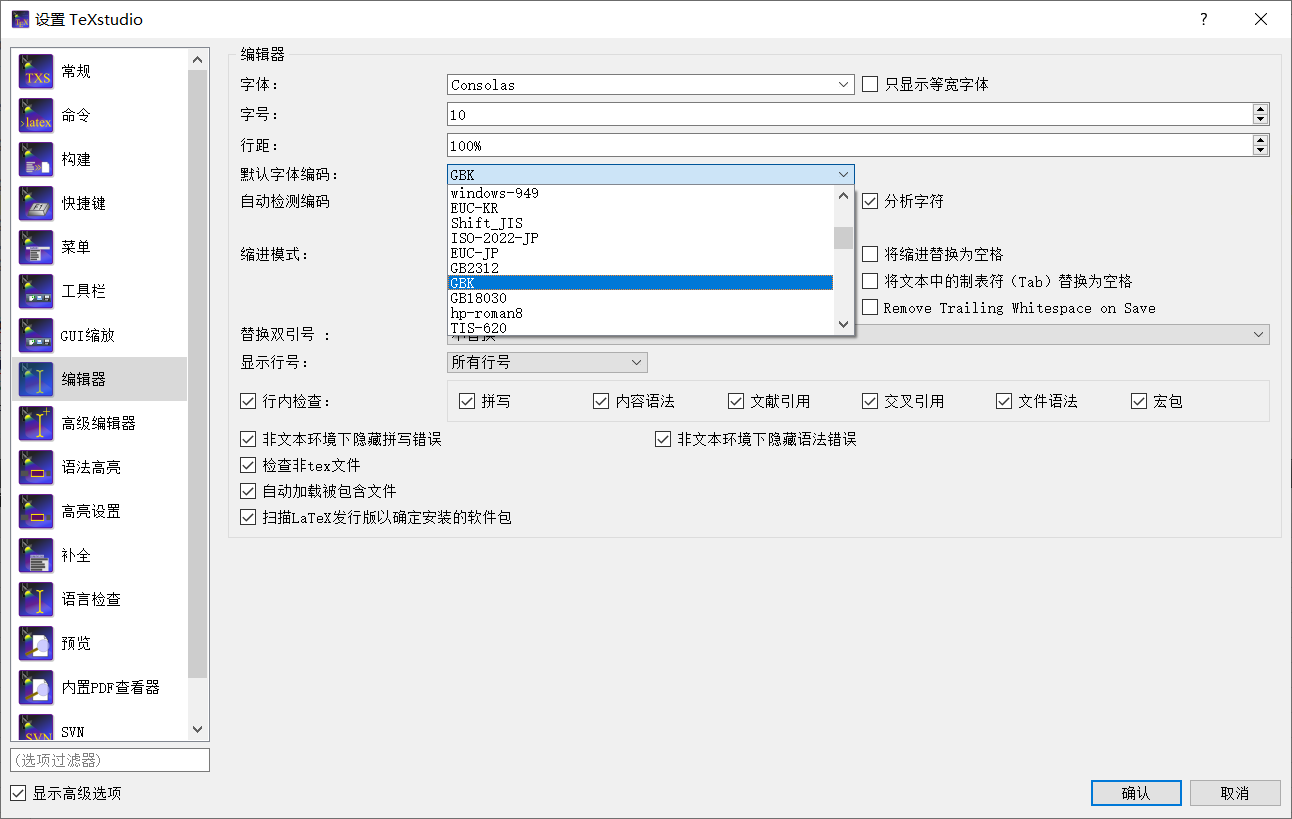Viewport: 1292px width, 819px height.
Task: Enable 只显示等宽字体 checkbox
Action: [x=869, y=84]
